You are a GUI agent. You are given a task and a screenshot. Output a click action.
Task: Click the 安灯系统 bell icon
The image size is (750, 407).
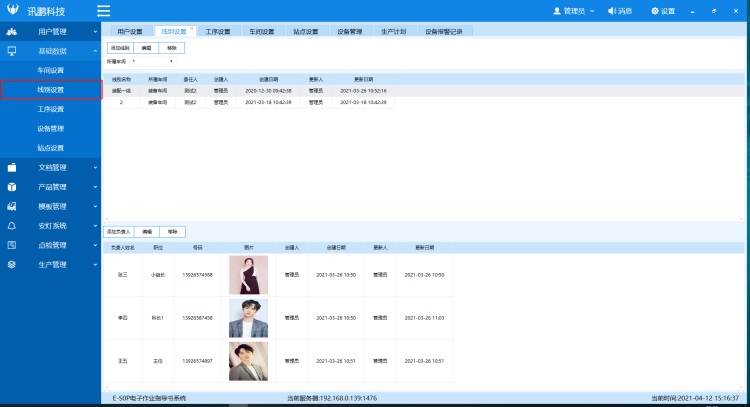pos(12,226)
